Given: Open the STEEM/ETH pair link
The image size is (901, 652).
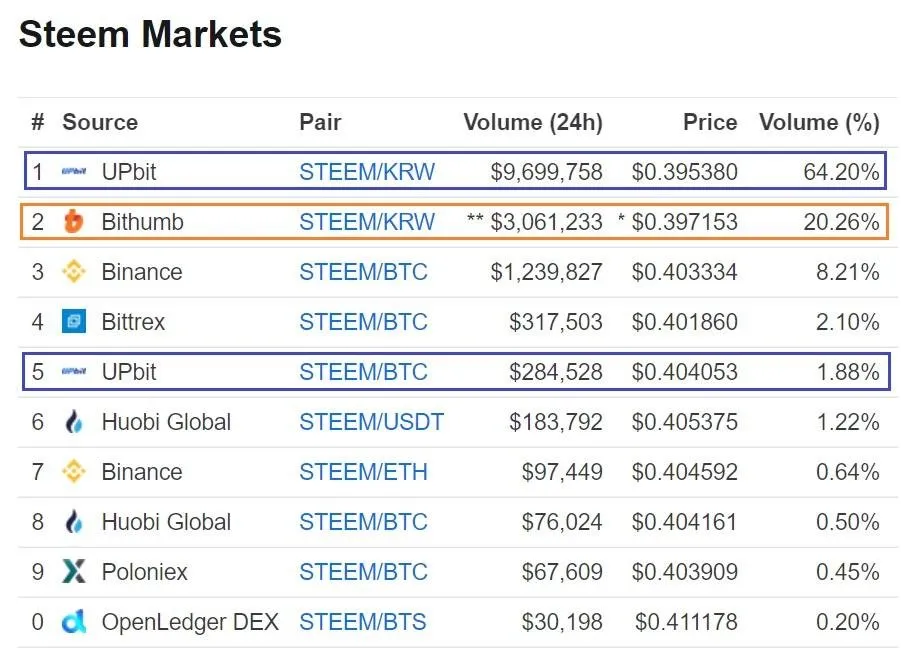Looking at the screenshot, I should (363, 472).
